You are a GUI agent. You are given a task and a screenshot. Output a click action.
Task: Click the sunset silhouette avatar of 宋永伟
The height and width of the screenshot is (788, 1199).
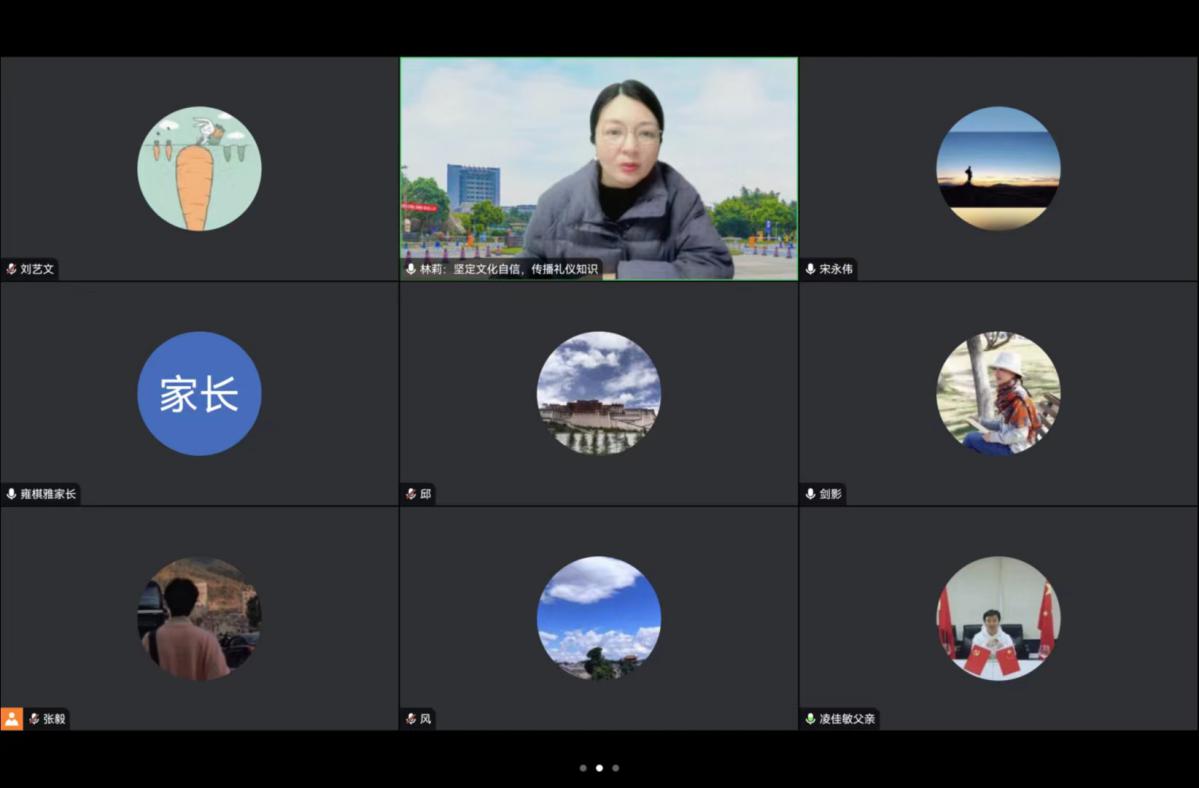point(998,169)
